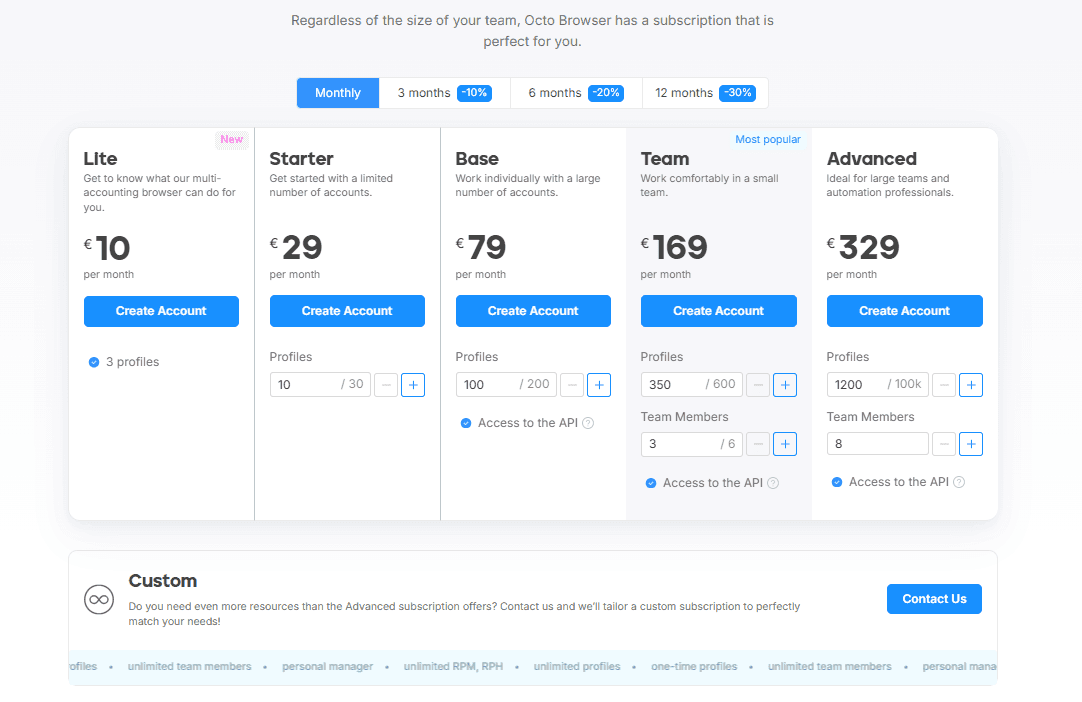Increase Base plan profiles with plus
1082x702 pixels.
[x=599, y=385]
